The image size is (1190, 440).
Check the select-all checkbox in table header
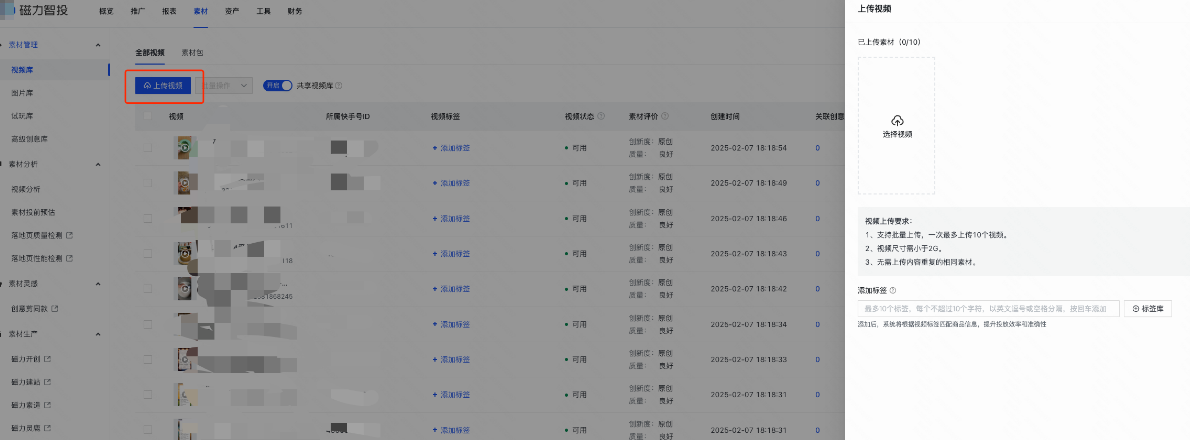coord(148,117)
